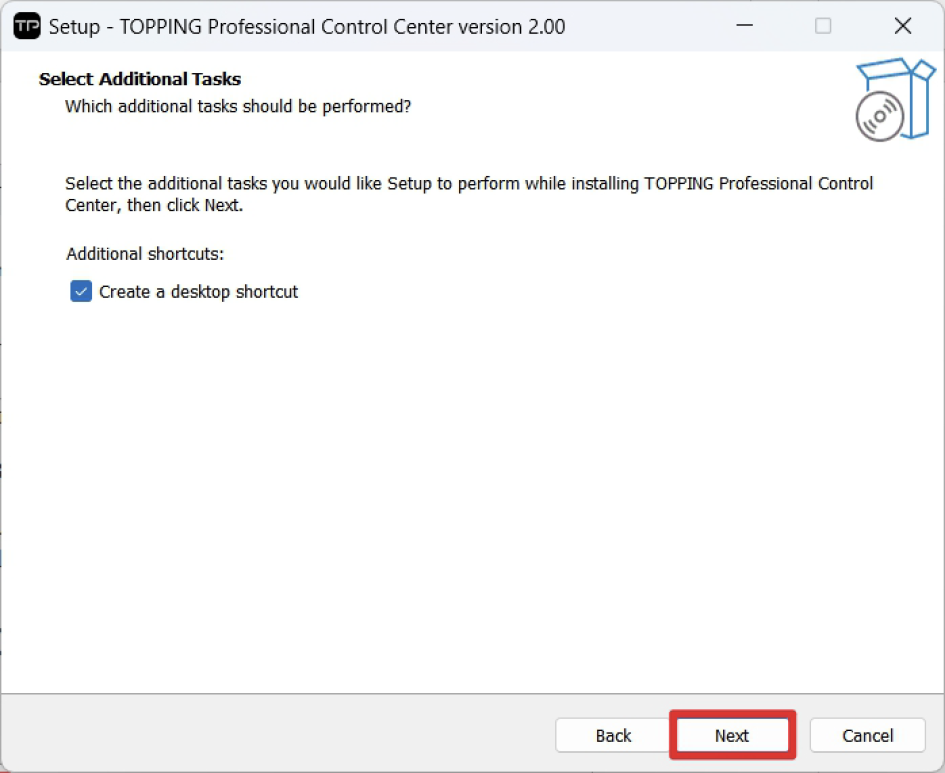Click the "Additional shortcuts:" group label

[145, 254]
